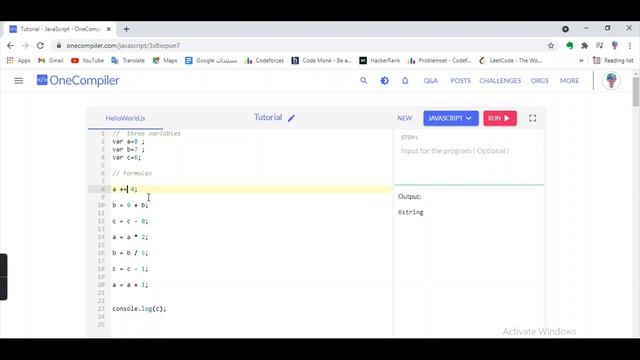
Task: Open the JAVASCRIPT language dropdown
Action: coord(451,118)
